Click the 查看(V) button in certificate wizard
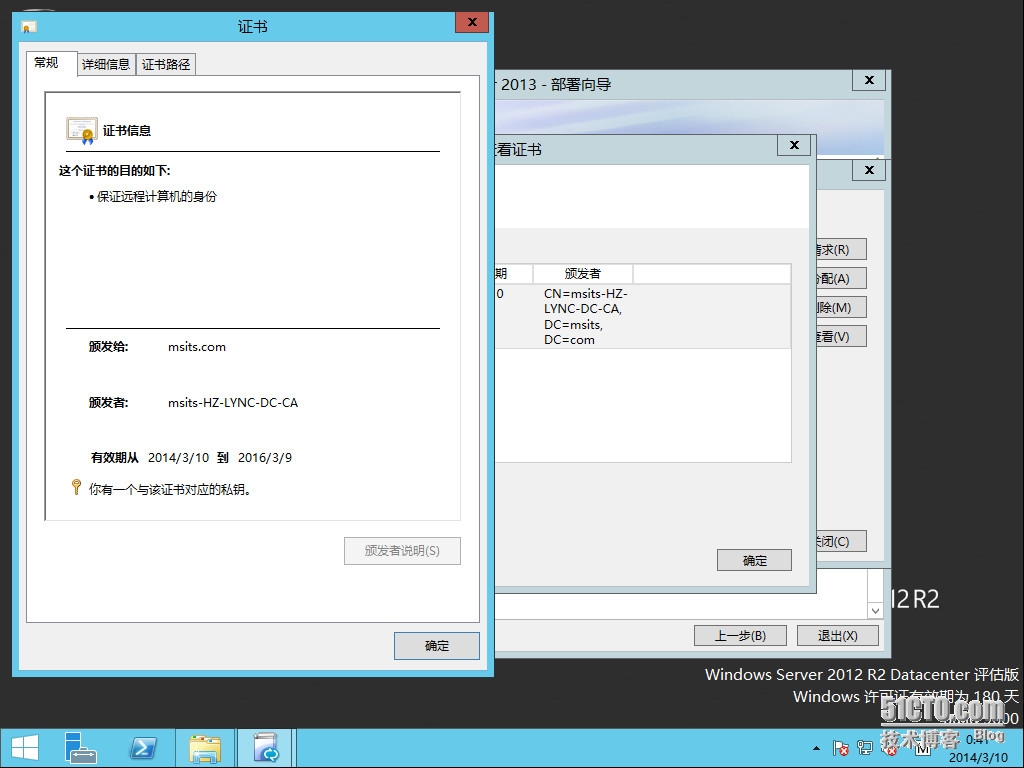This screenshot has width=1024, height=768. [841, 336]
